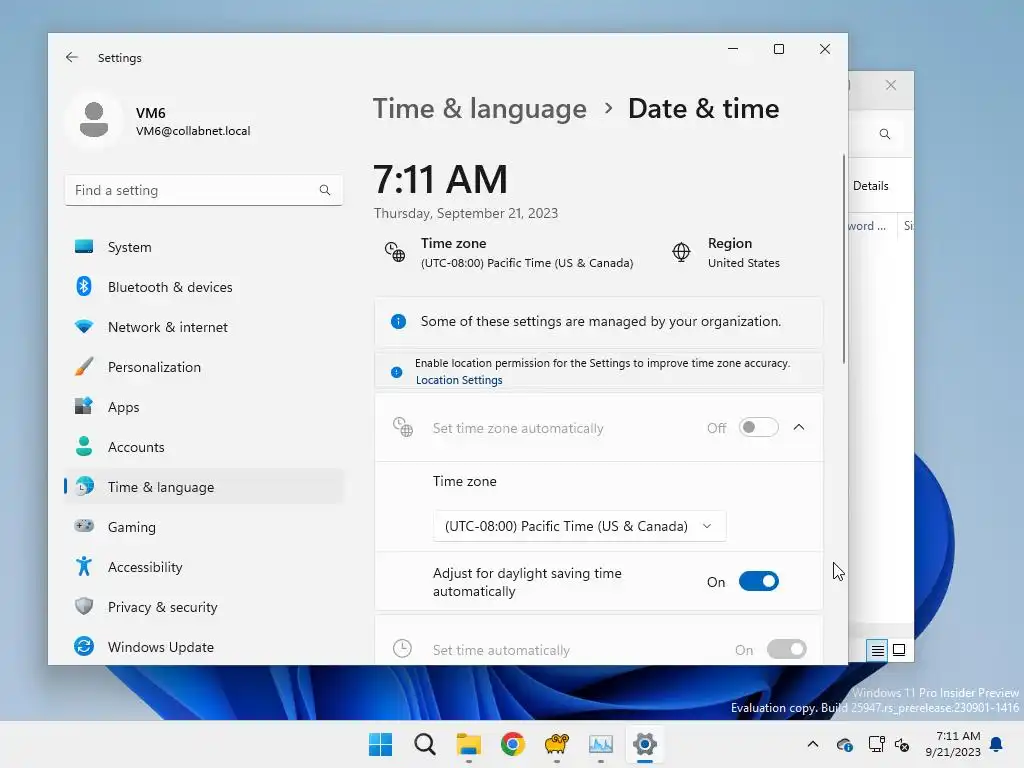The width and height of the screenshot is (1024, 768).
Task: Click the Settings gear on the taskbar
Action: [x=645, y=744]
